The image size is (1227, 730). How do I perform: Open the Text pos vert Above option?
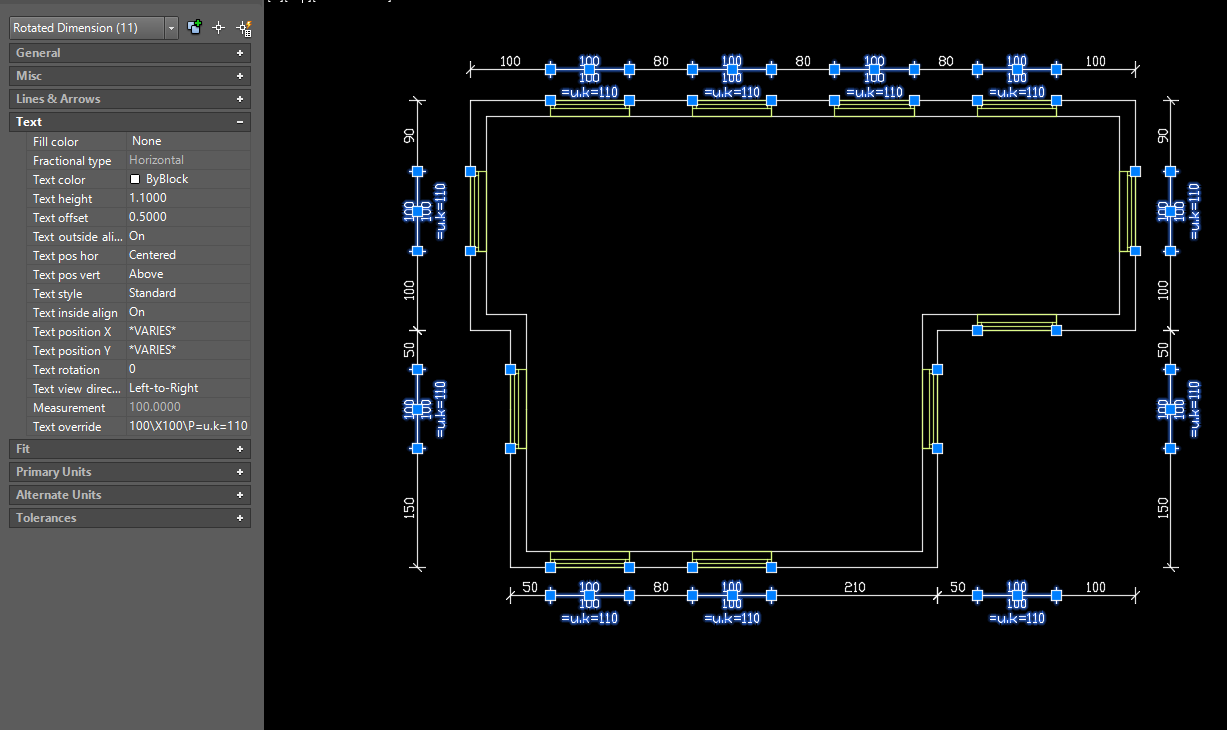[188, 274]
